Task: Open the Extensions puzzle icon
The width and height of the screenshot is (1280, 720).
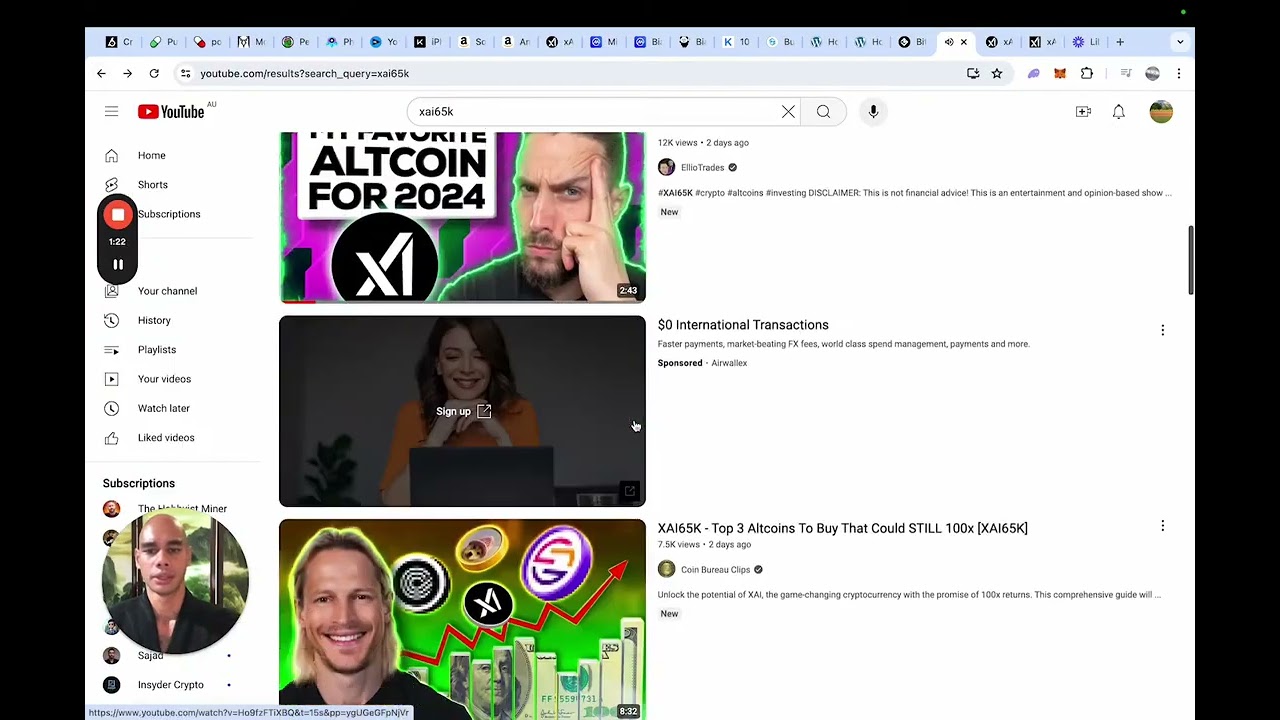Action: (1087, 74)
